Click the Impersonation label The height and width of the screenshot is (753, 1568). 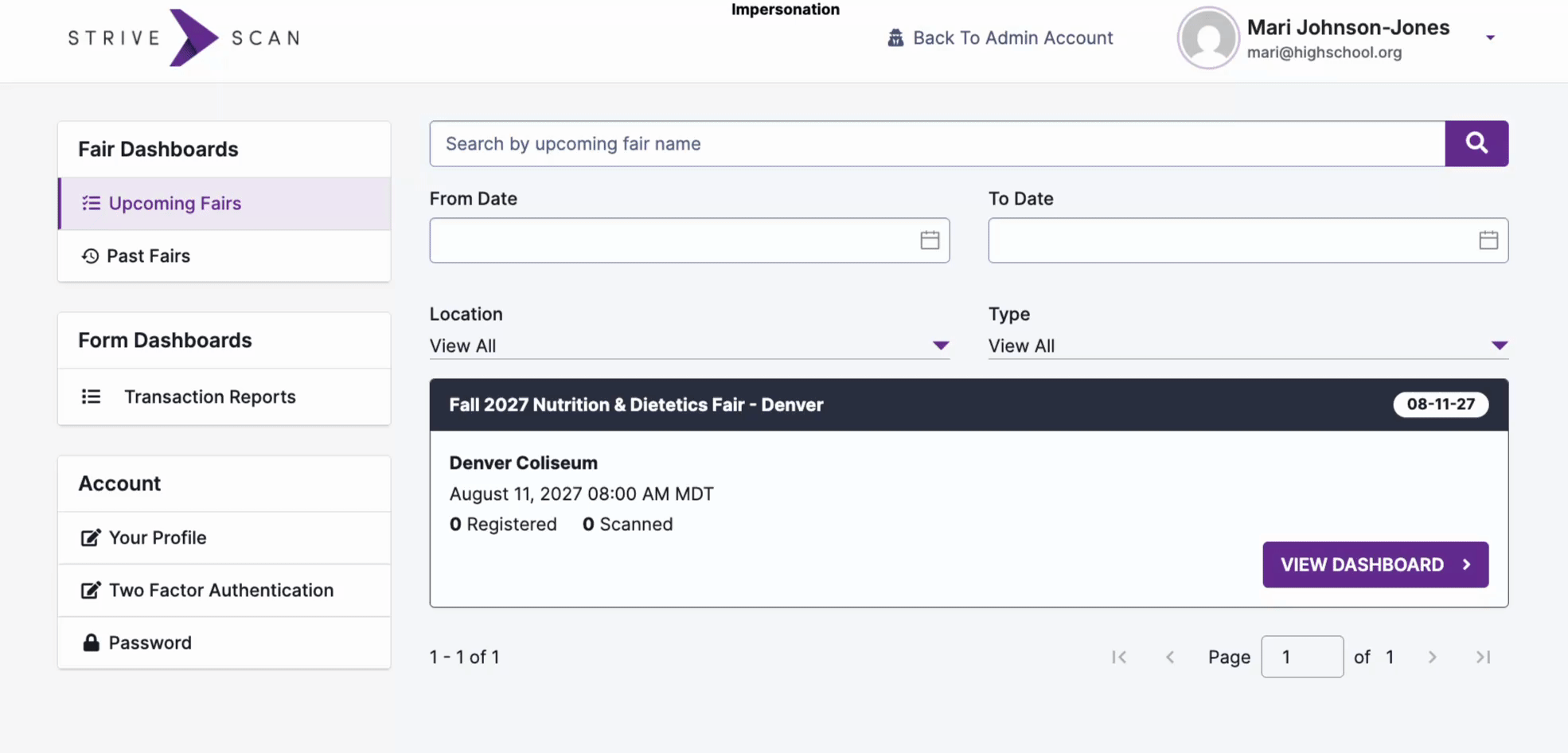pos(786,10)
